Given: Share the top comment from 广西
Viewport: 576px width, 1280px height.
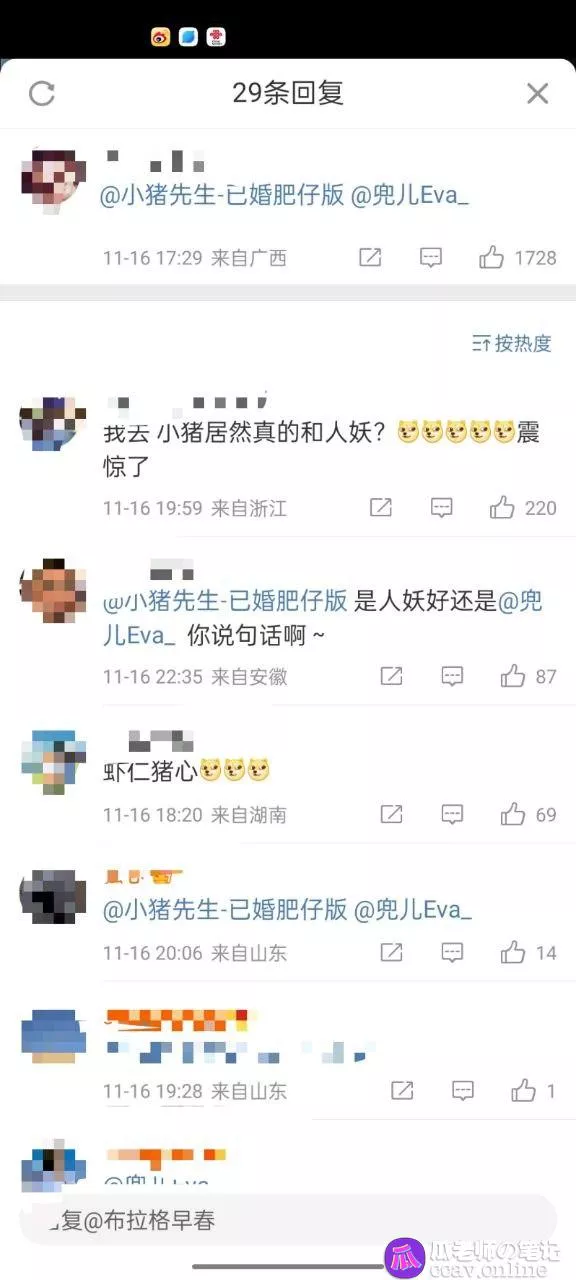Looking at the screenshot, I should [x=370, y=258].
